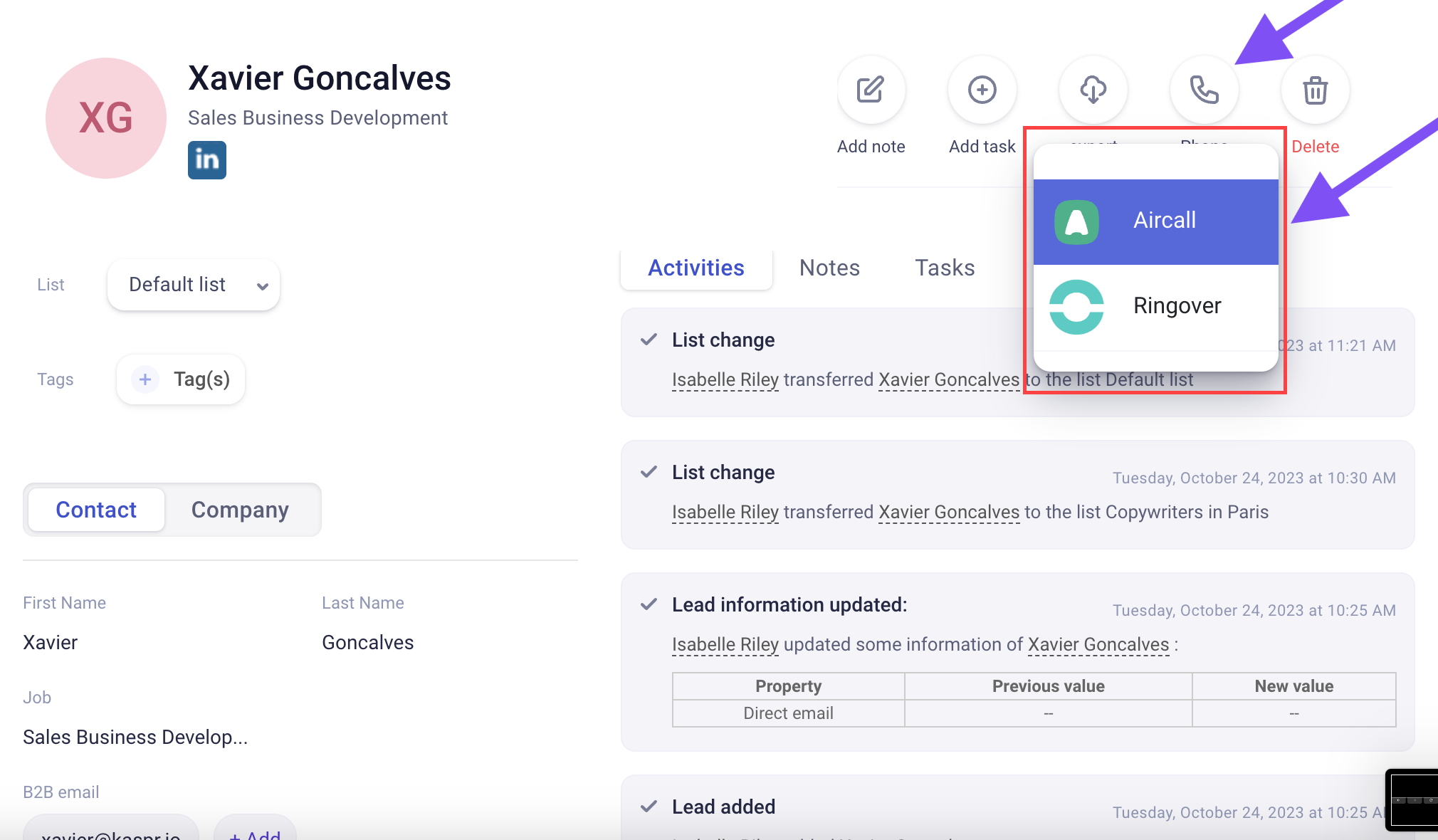1438x840 pixels.
Task: Select the Company tab
Action: tap(240, 510)
